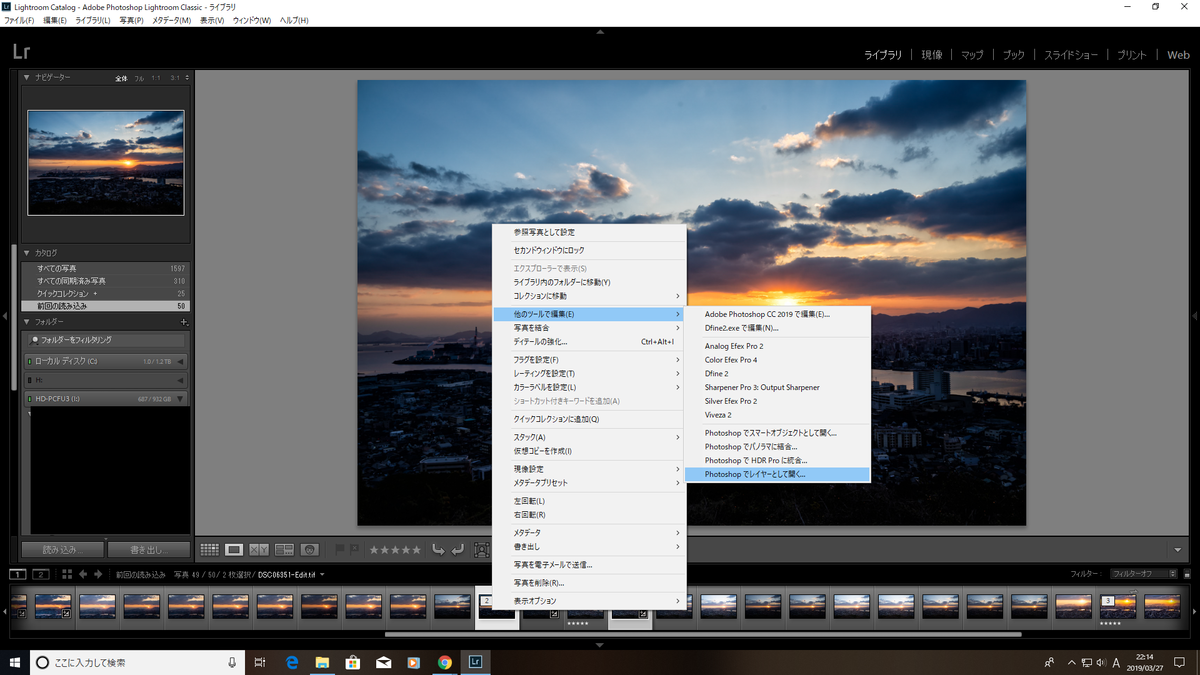Open 写真を結合 submenu in context menu

pyautogui.click(x=589, y=328)
